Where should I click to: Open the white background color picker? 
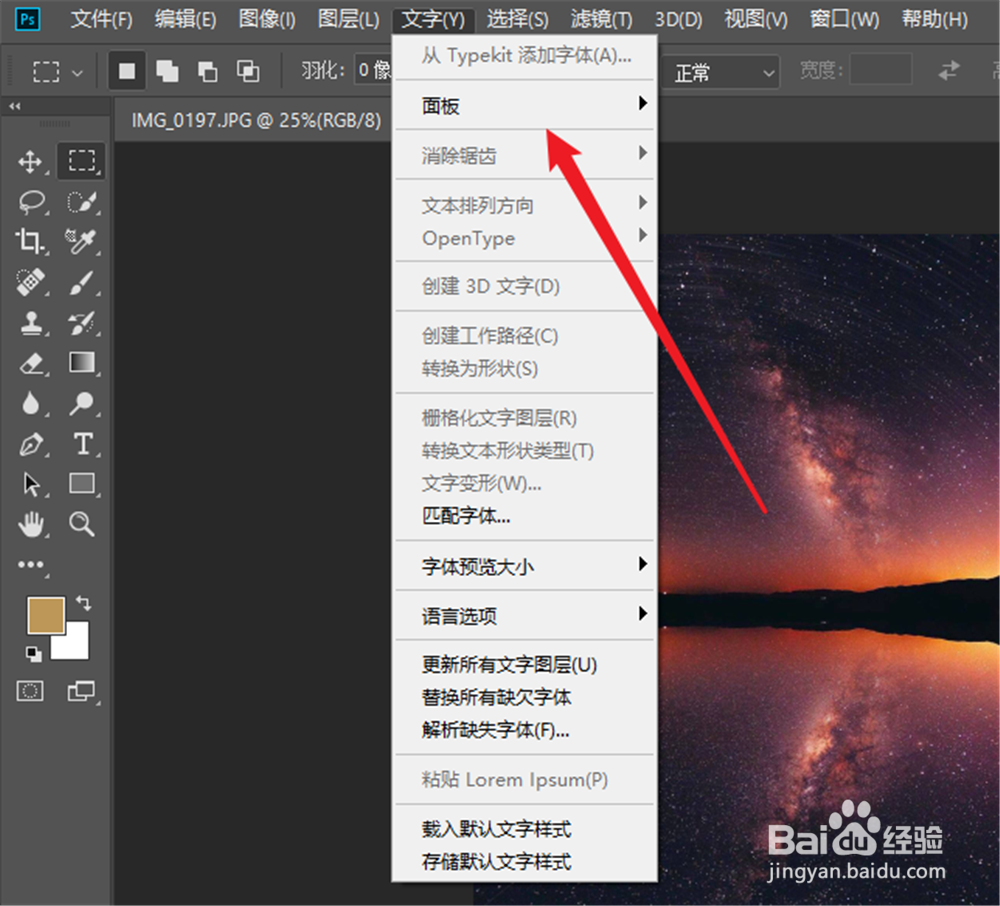pyautogui.click(x=75, y=647)
